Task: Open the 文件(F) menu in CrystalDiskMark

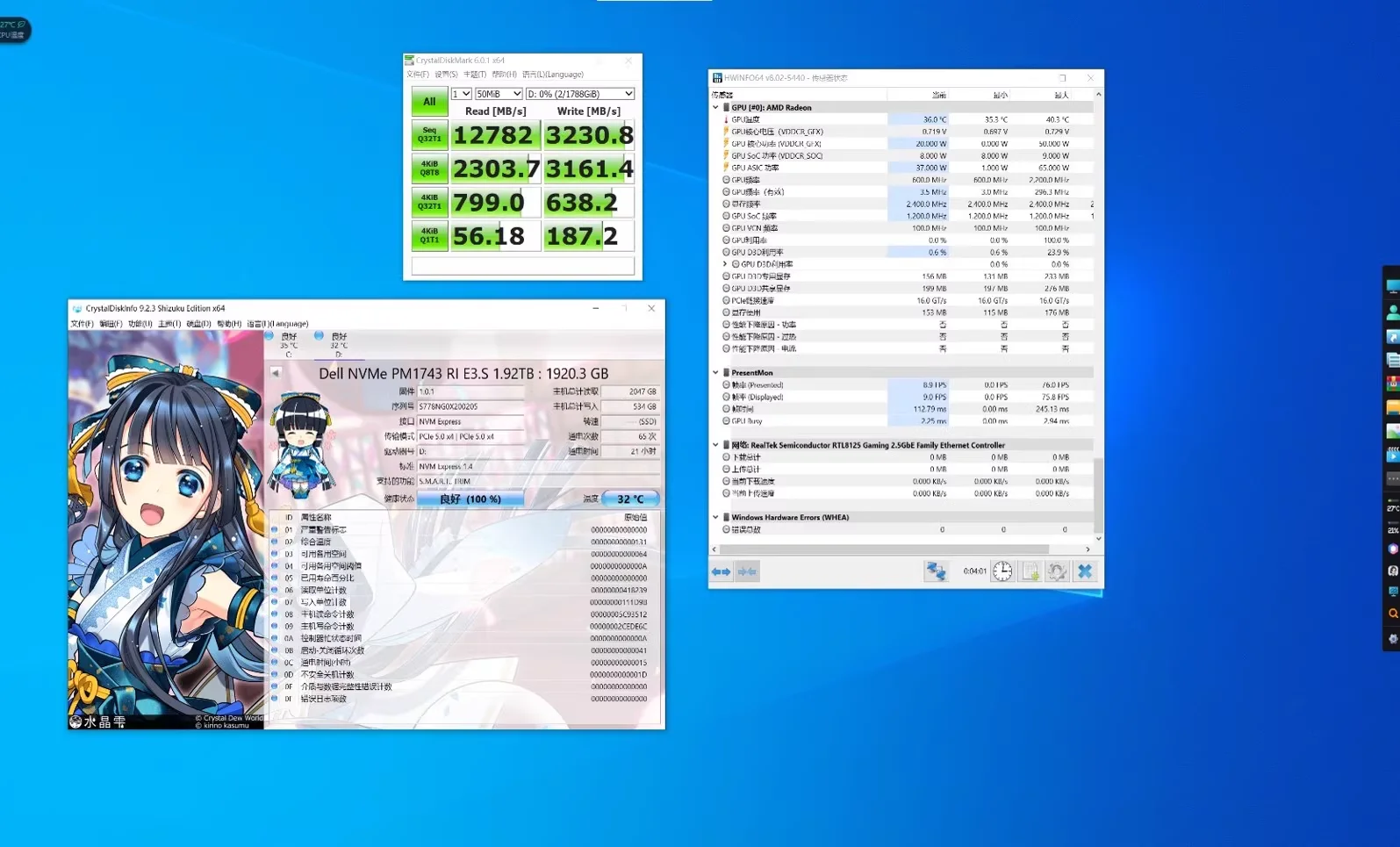Action: point(418,75)
